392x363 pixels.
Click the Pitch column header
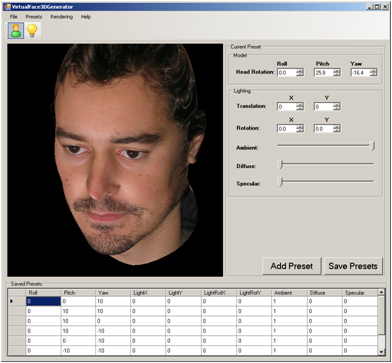(x=78, y=293)
